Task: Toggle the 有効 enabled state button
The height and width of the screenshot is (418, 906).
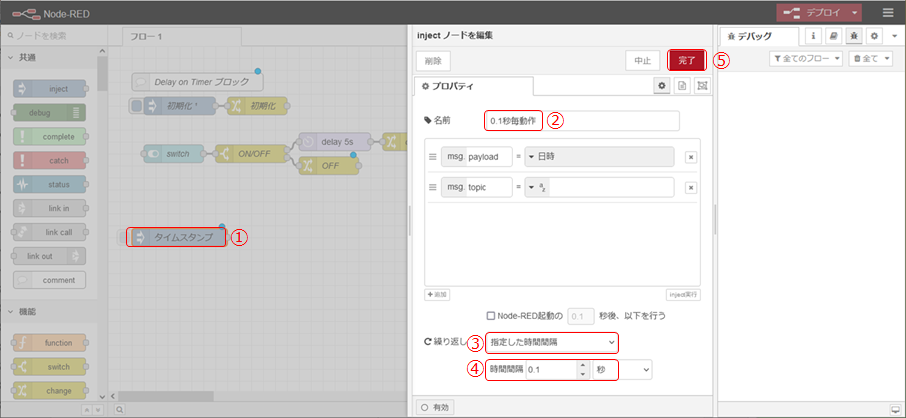Action: click(x=440, y=407)
